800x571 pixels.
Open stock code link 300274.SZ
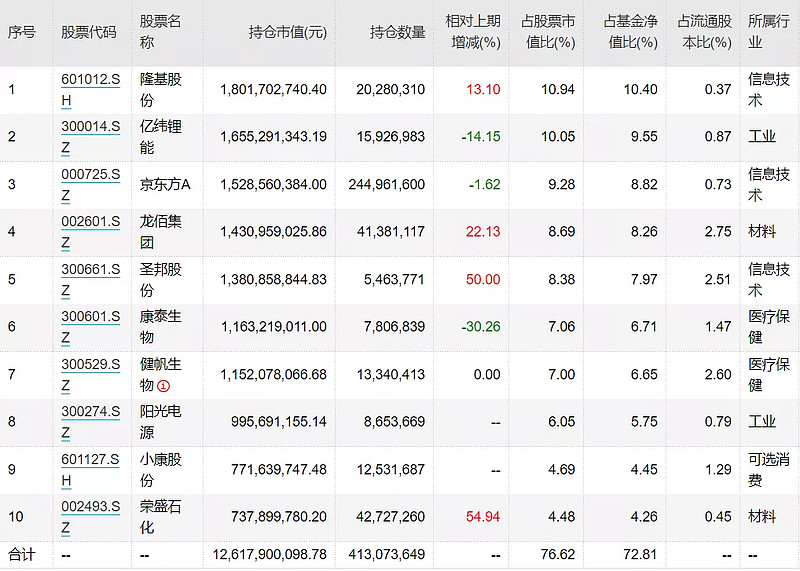(90, 421)
